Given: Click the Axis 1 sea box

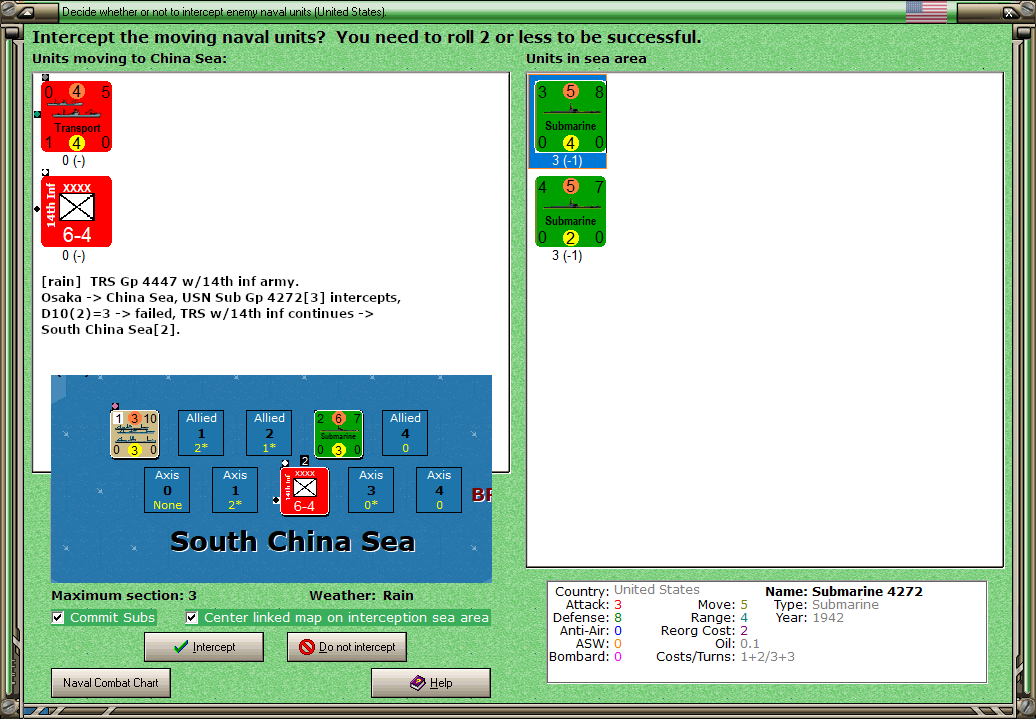Looking at the screenshot, I should [x=235, y=490].
